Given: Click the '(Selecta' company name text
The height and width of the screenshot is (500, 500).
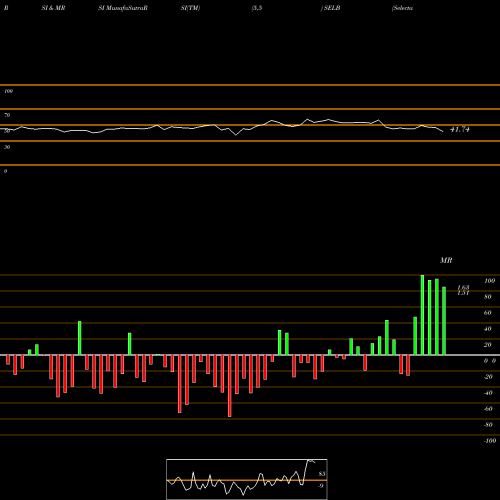Looking at the screenshot, I should 403,8.
